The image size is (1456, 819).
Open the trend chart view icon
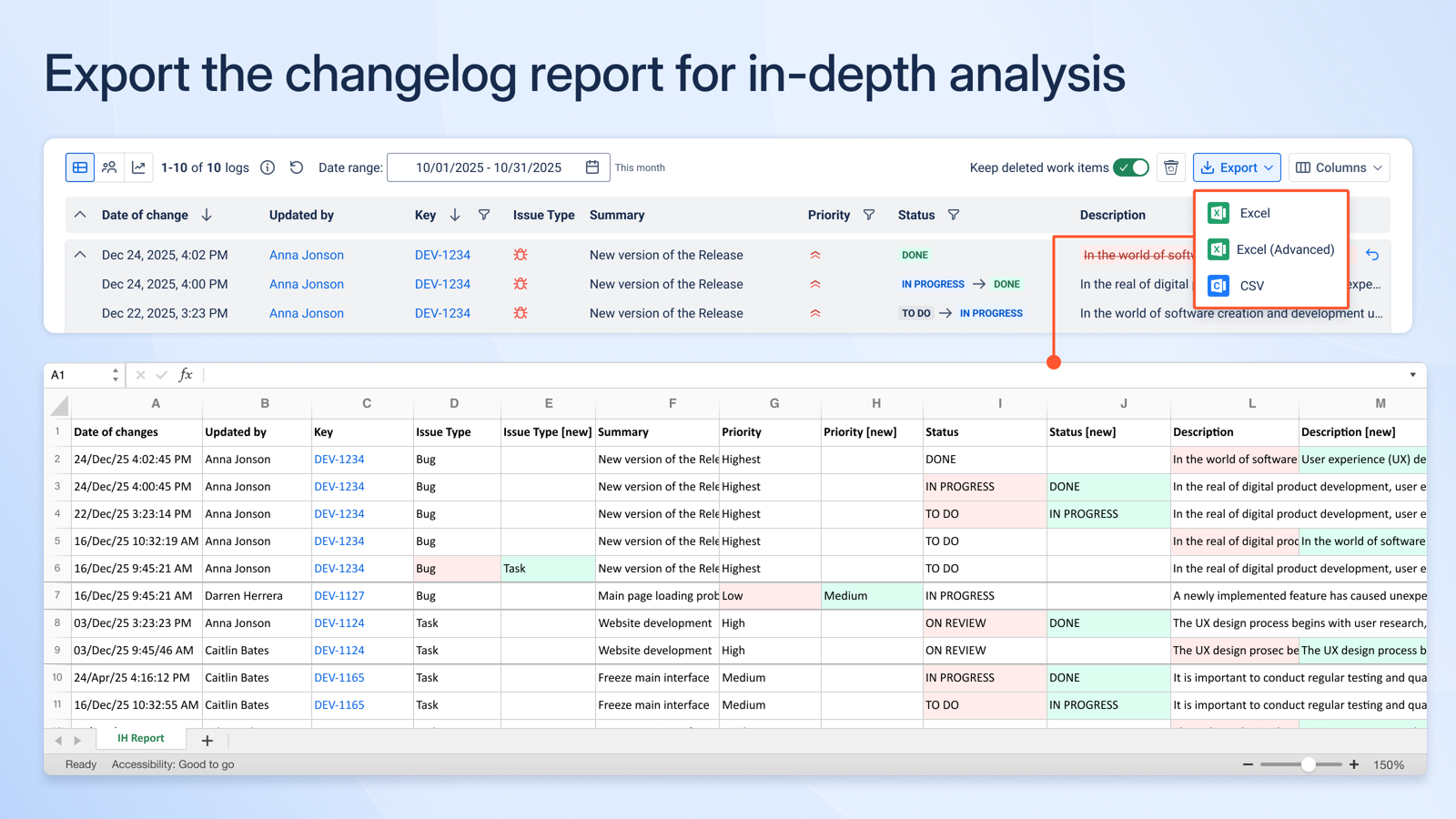coord(138,167)
